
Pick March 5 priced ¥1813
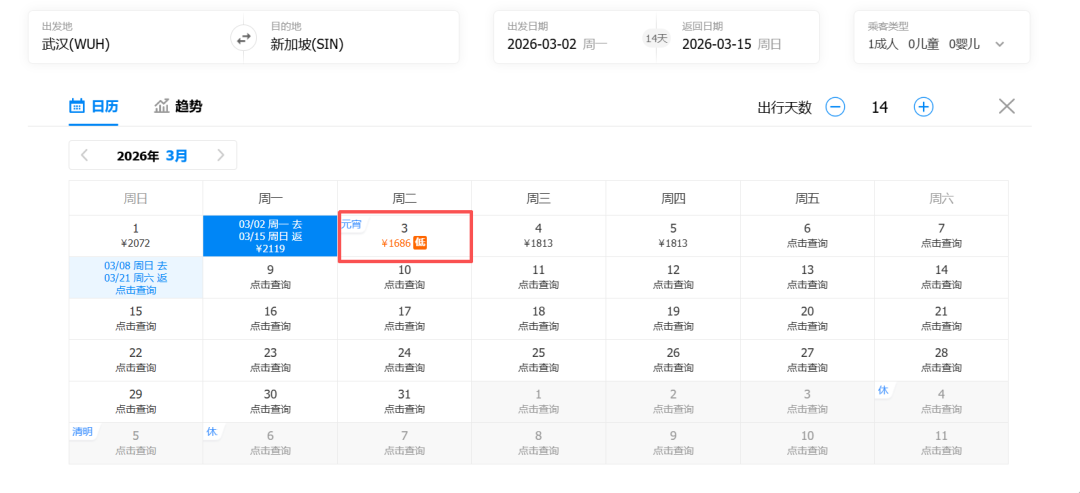pyautogui.click(x=673, y=235)
